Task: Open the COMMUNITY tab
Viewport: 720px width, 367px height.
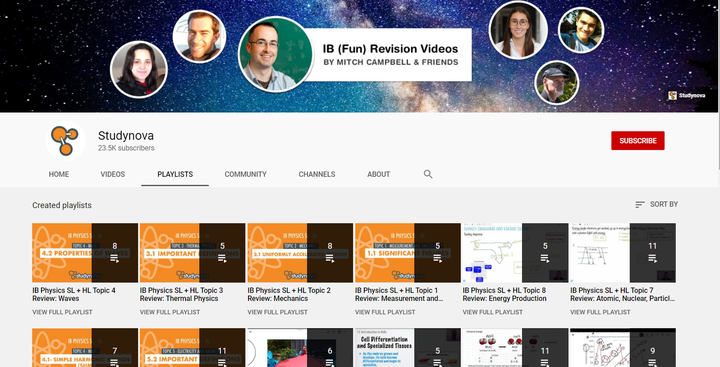Action: 246,174
